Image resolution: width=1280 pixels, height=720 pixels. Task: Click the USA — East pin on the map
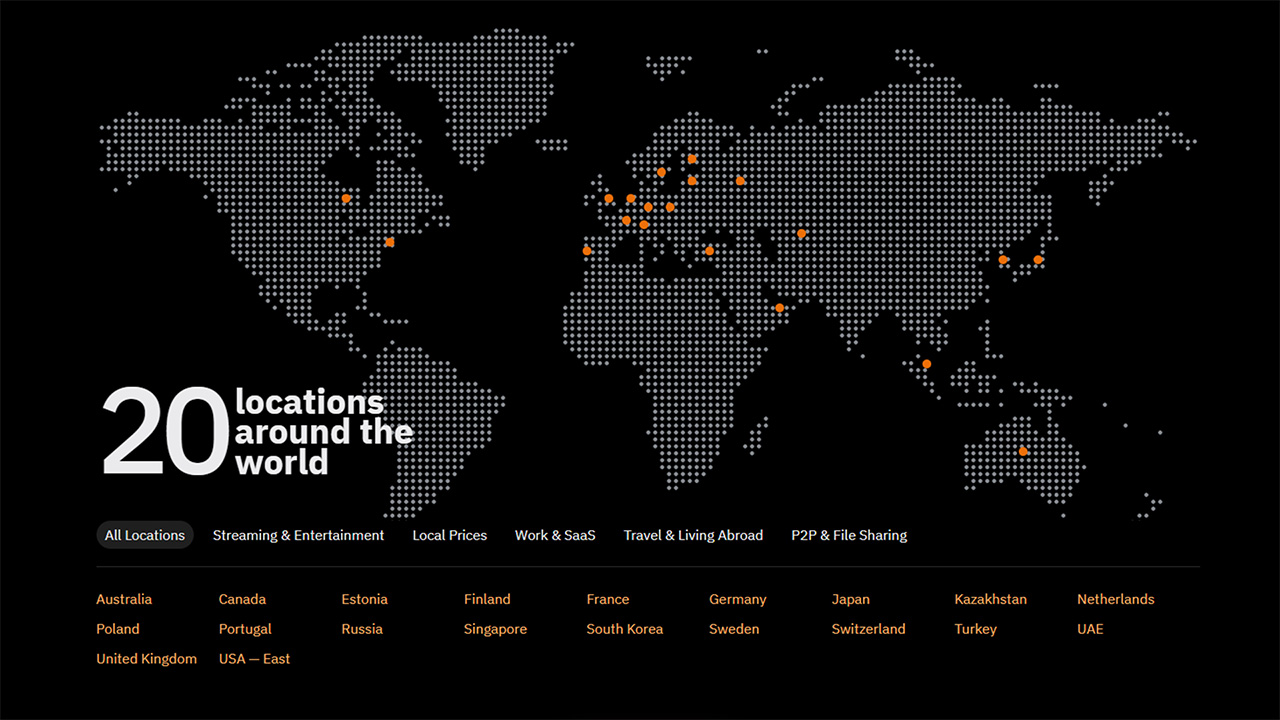tap(389, 242)
